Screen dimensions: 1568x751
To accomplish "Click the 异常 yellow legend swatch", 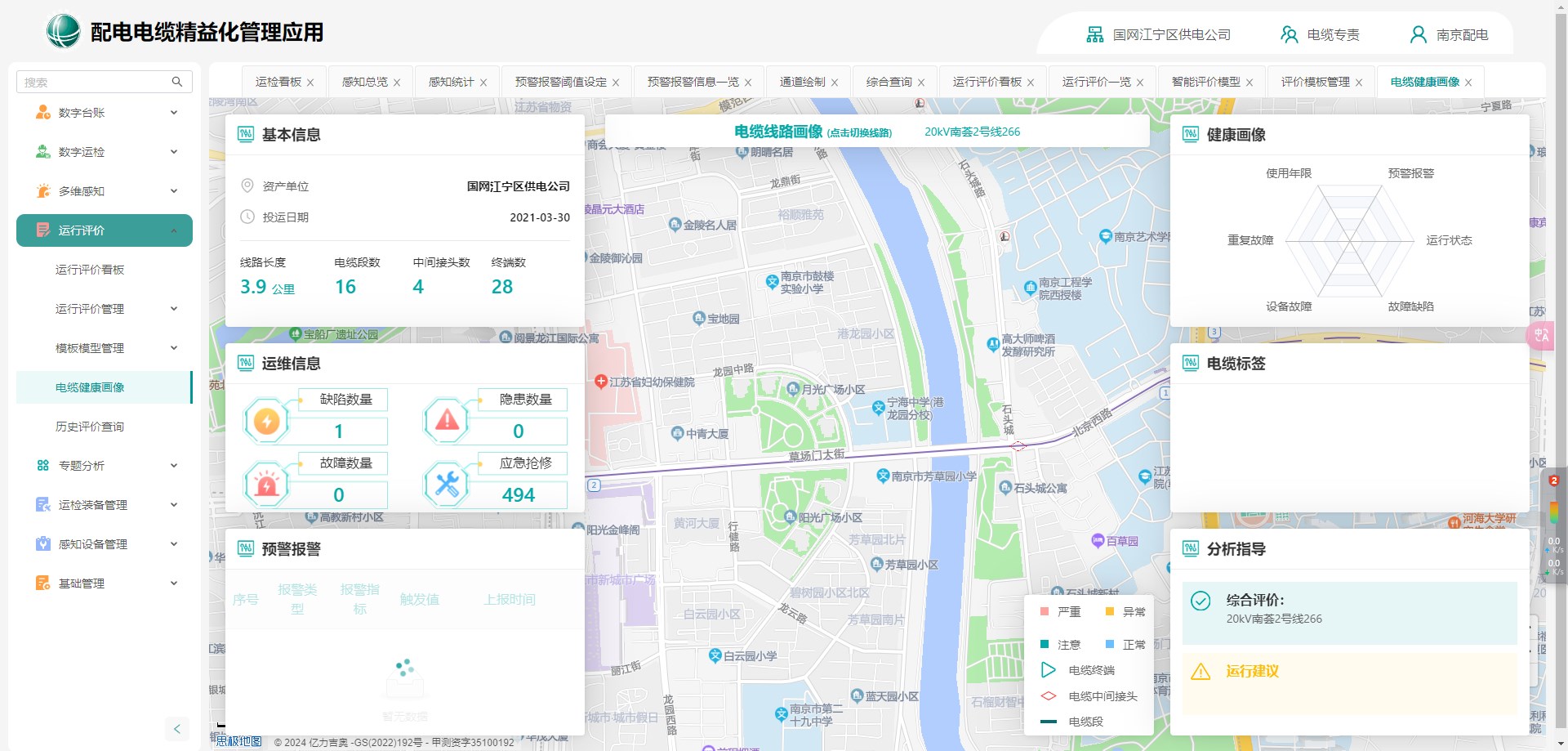I will pyautogui.click(x=1110, y=611).
